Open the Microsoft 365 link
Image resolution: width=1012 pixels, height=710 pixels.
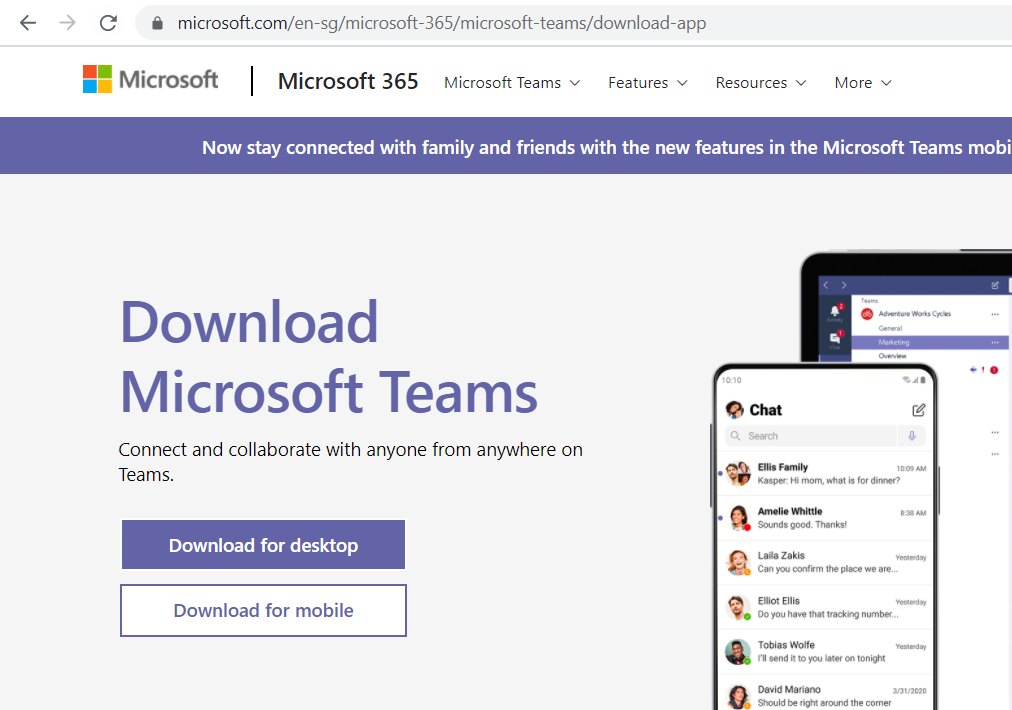[348, 82]
